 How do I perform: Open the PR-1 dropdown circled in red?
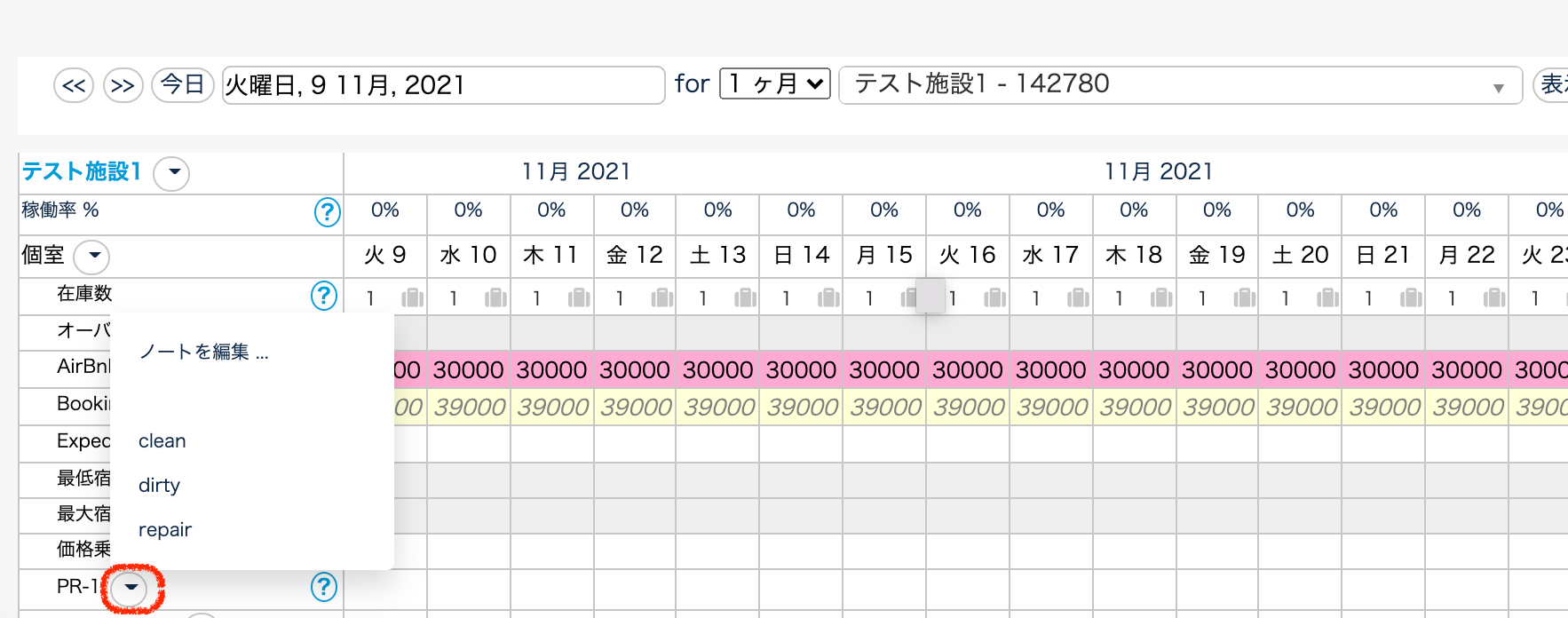(x=131, y=587)
